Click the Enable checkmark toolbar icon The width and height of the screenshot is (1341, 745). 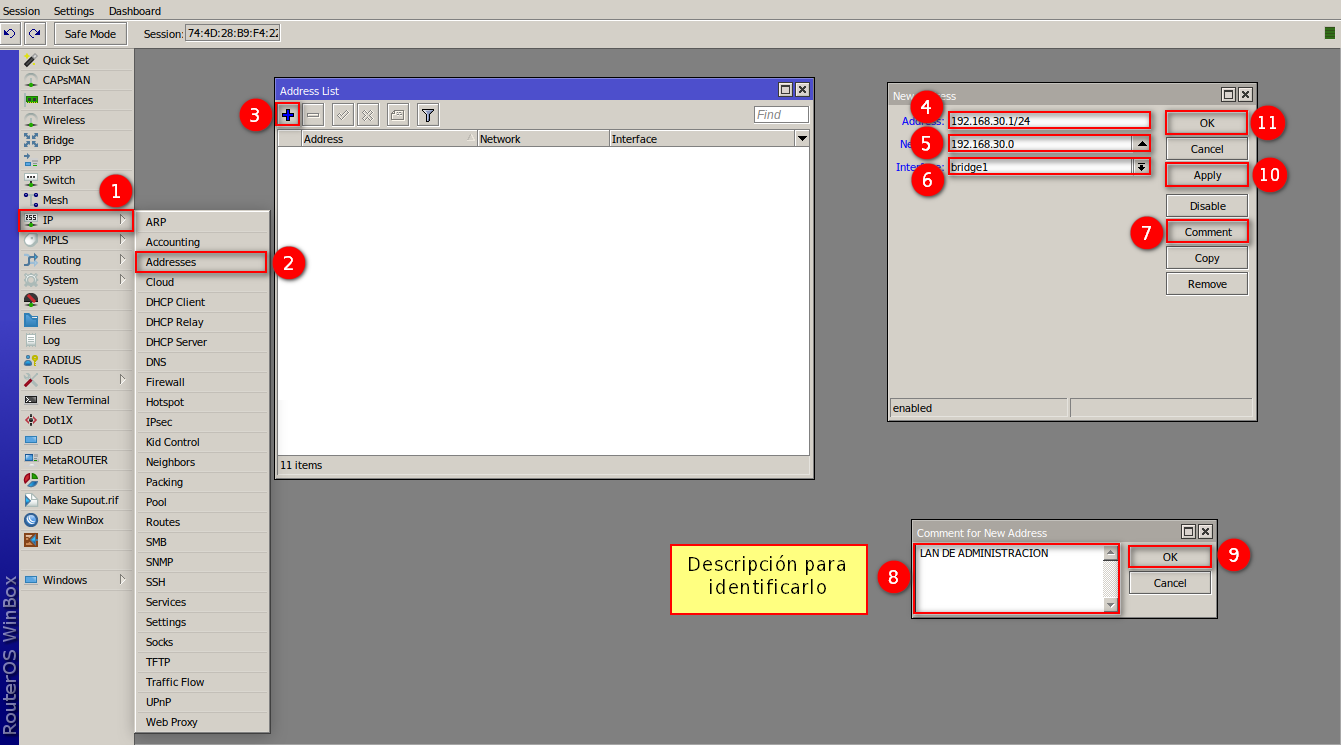(x=343, y=115)
